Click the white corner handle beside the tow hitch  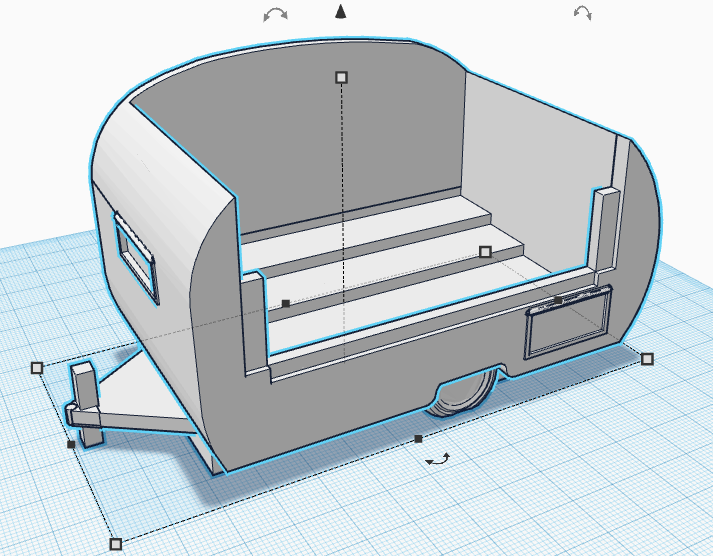(37, 368)
